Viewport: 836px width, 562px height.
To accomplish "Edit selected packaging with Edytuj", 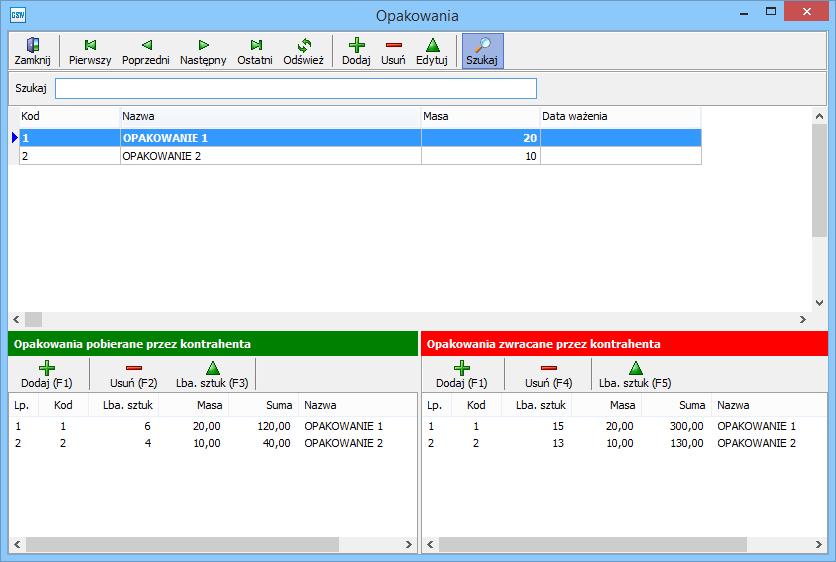I will [x=432, y=51].
